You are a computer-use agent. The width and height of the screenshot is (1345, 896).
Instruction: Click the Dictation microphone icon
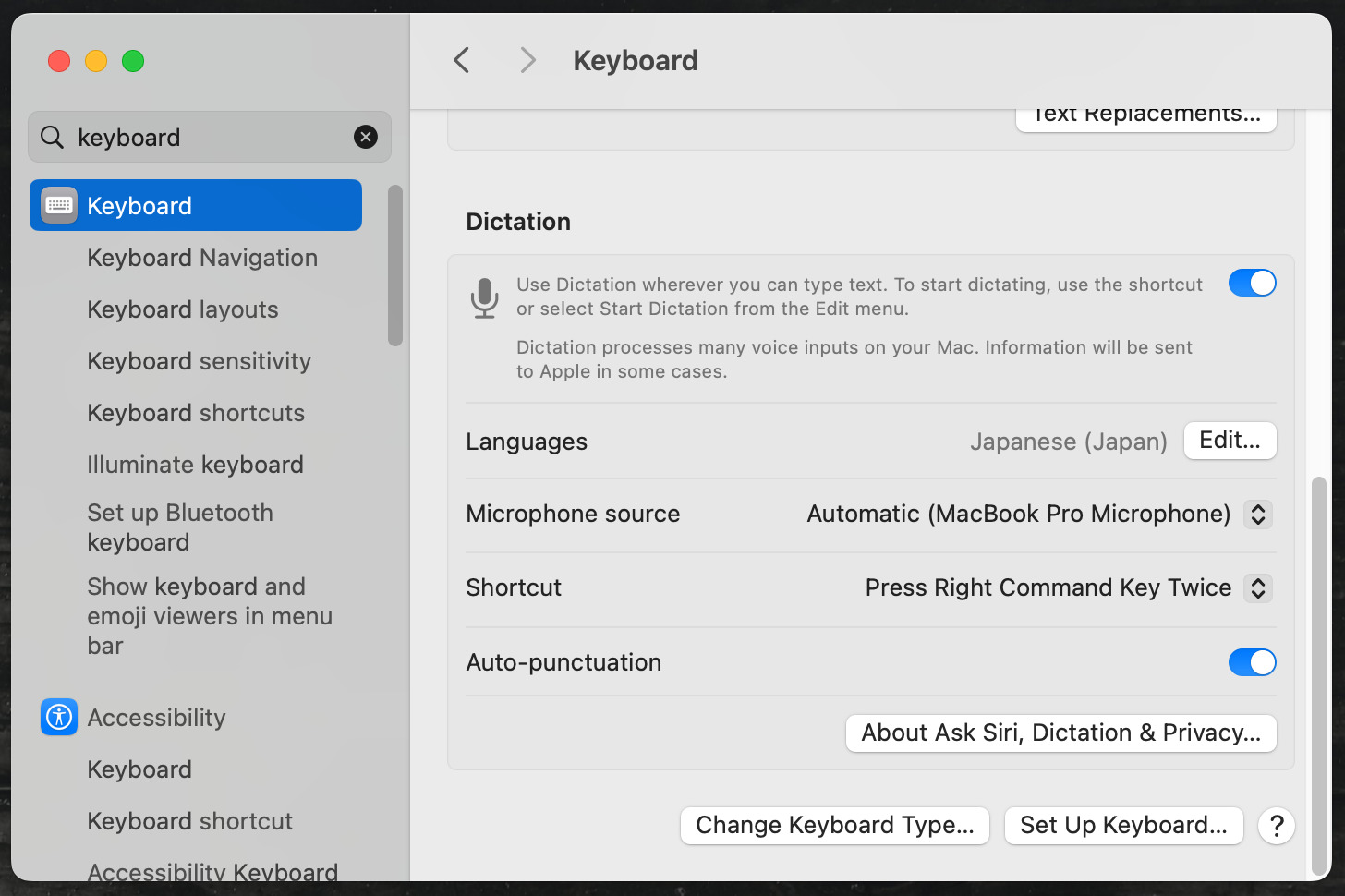click(x=484, y=297)
